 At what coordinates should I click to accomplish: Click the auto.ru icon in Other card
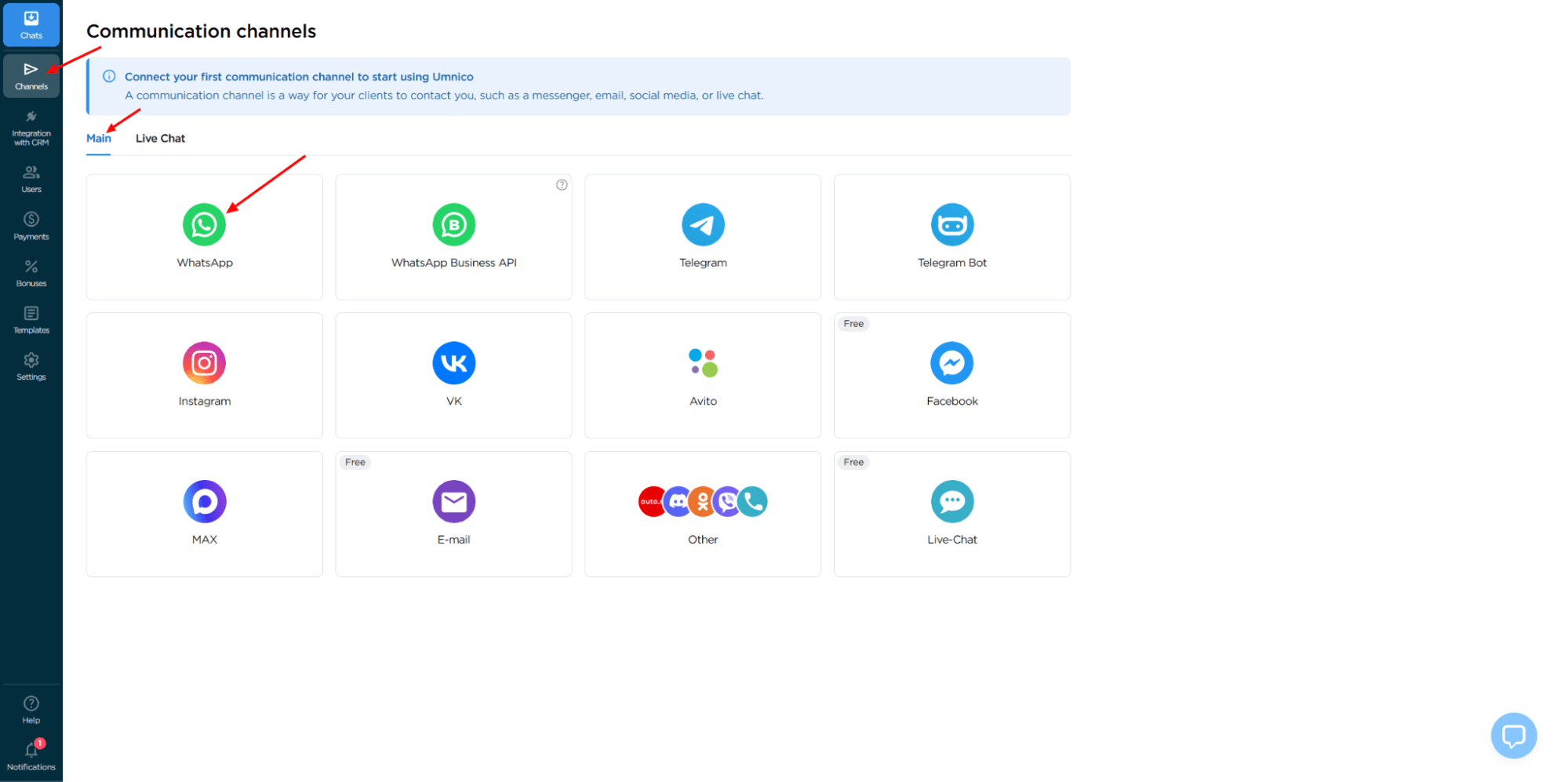coord(651,502)
